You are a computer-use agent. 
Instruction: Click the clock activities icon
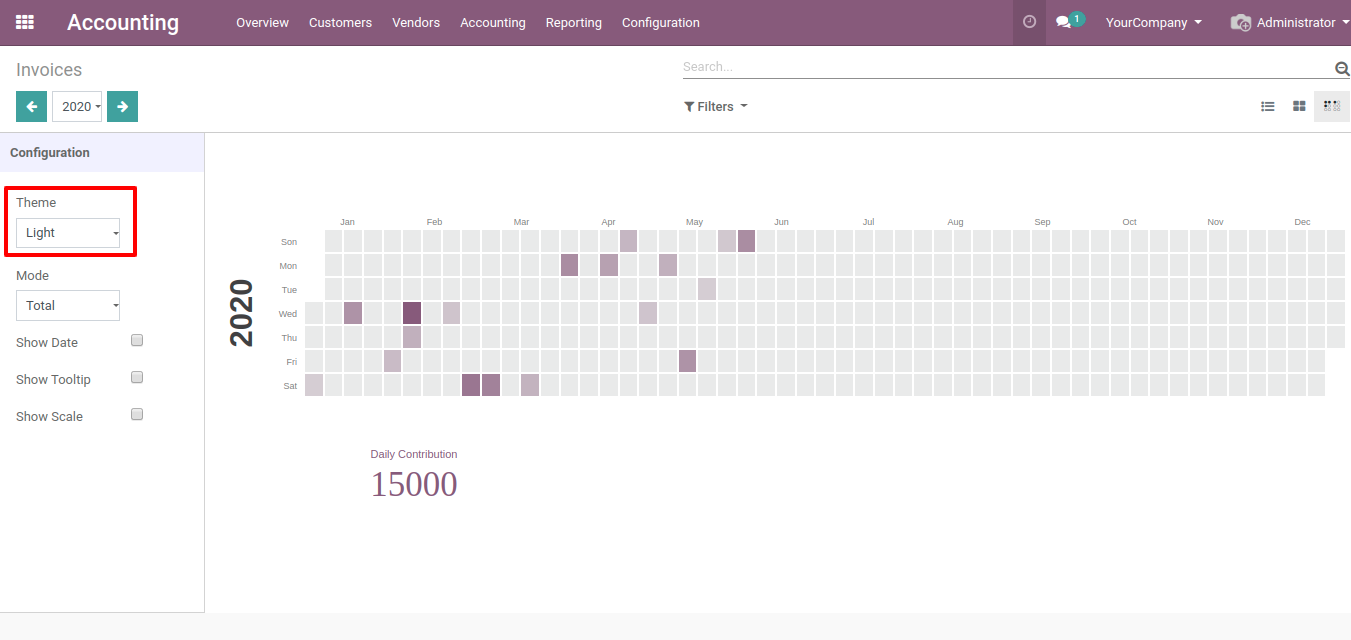1029,22
